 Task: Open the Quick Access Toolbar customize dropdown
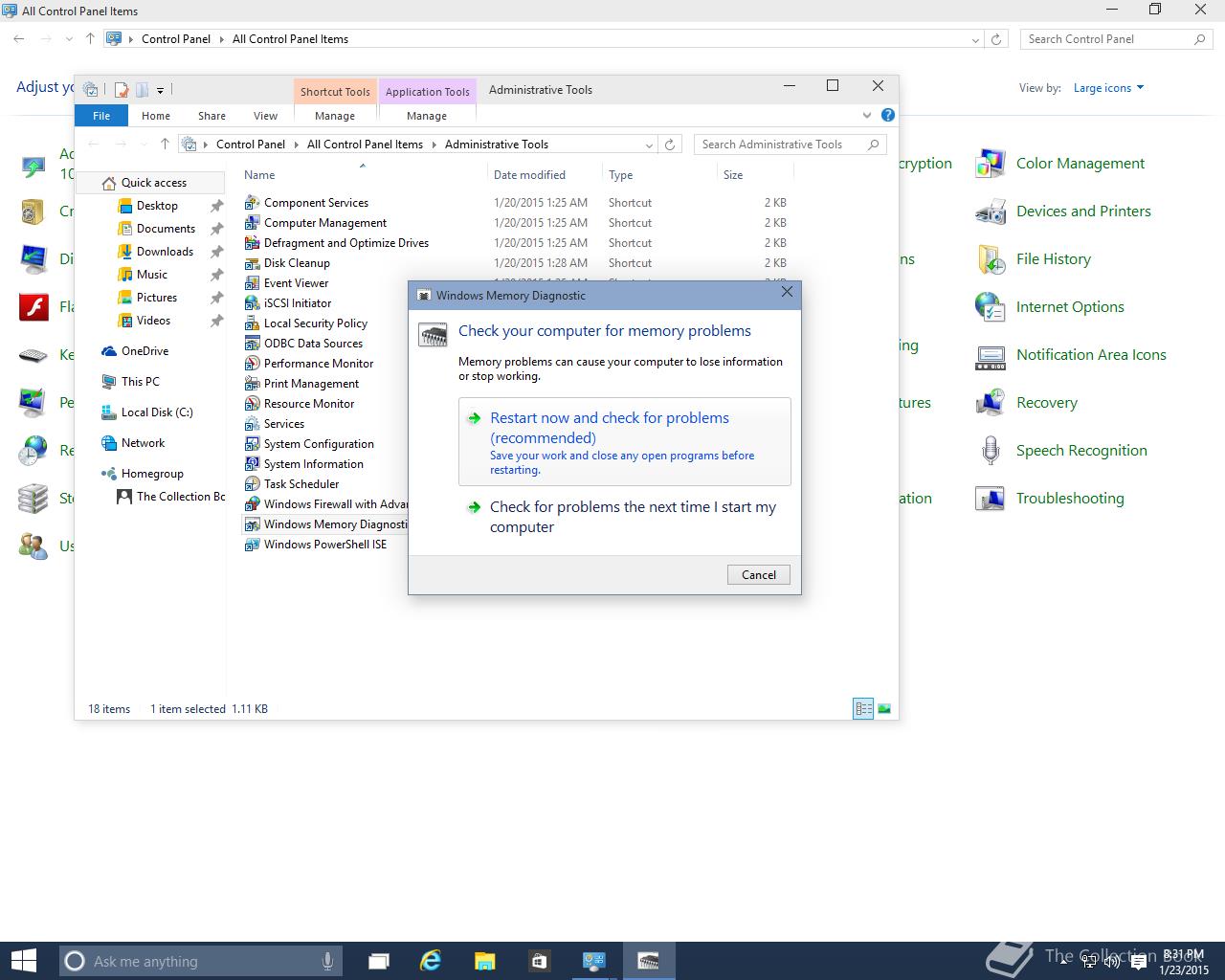coord(160,90)
